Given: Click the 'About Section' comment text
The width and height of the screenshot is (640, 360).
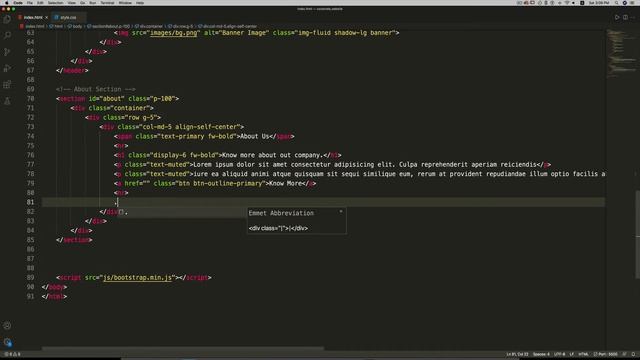Looking at the screenshot, I should pos(98,89).
